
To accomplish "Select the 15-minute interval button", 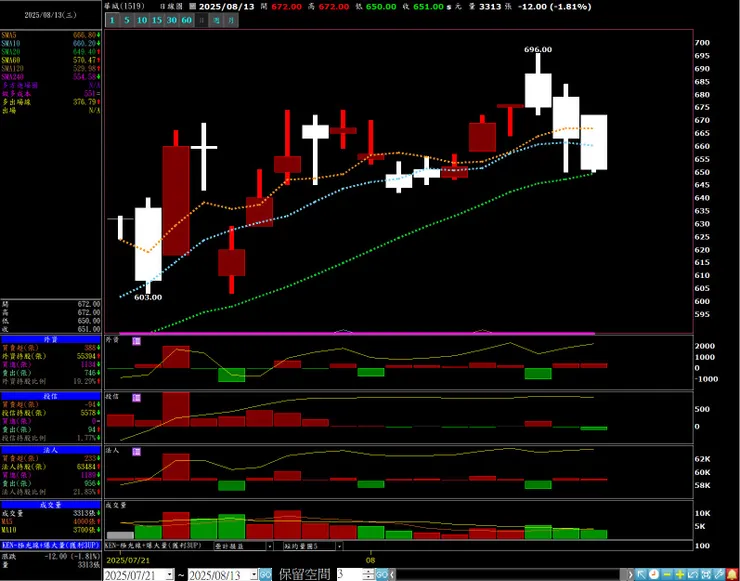I will [157, 20].
